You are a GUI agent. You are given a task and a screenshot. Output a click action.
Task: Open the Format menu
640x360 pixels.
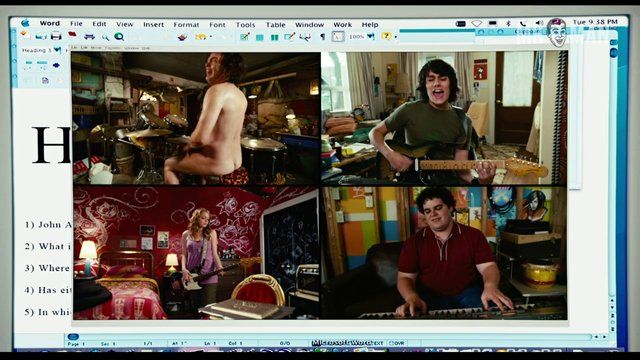click(x=186, y=24)
